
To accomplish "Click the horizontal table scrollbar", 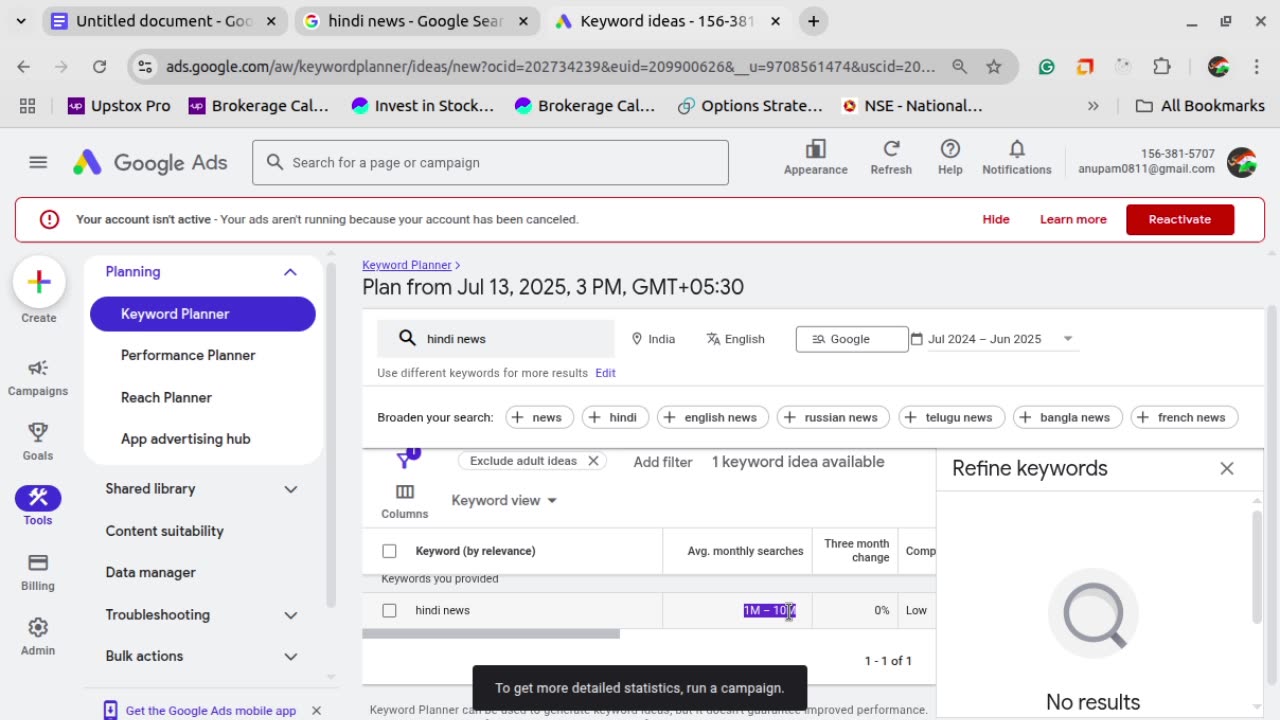I will coord(491,634).
